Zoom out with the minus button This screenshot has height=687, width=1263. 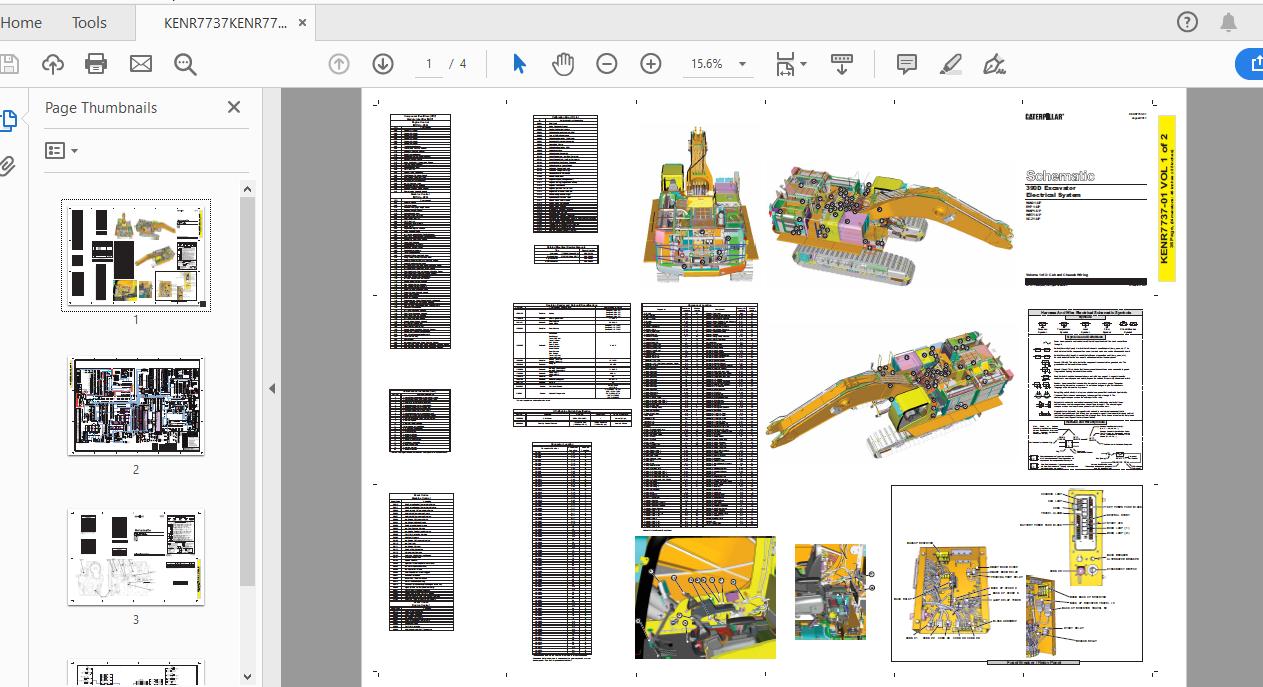pos(607,64)
